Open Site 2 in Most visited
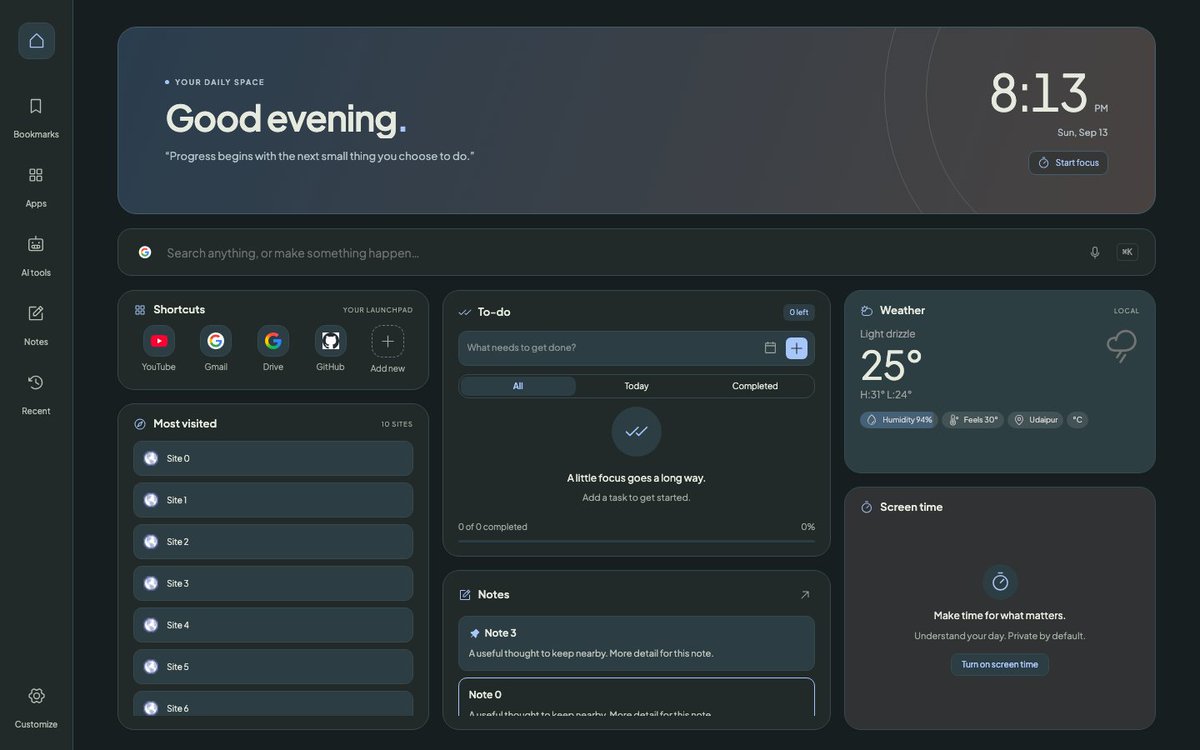Viewport: 1200px width, 750px height. [273, 542]
